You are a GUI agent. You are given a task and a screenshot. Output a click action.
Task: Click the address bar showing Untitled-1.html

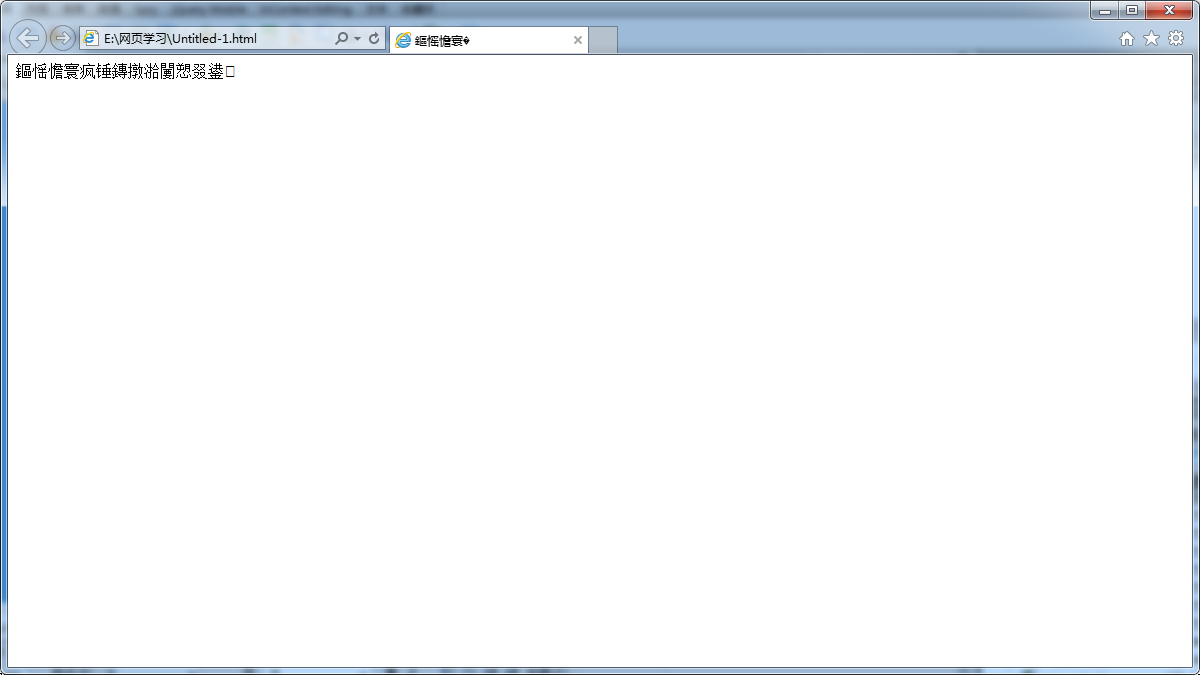click(210, 39)
